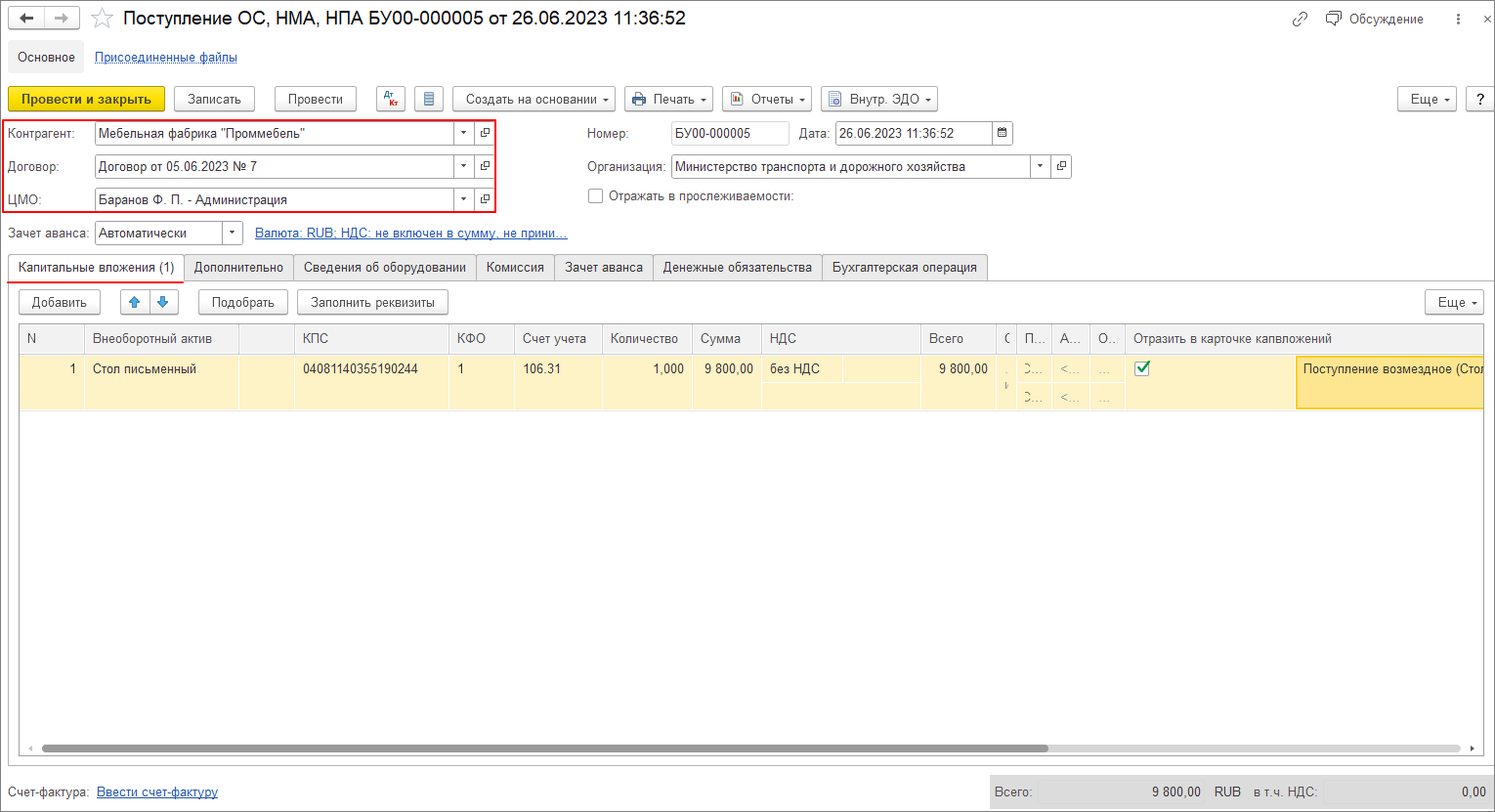
Task: Switch to the Зачет аванса tab
Action: [x=604, y=267]
